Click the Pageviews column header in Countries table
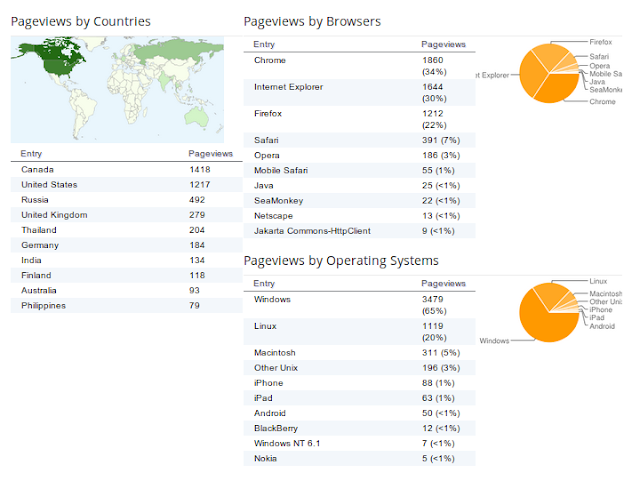640x481 pixels. pyautogui.click(x=210, y=154)
